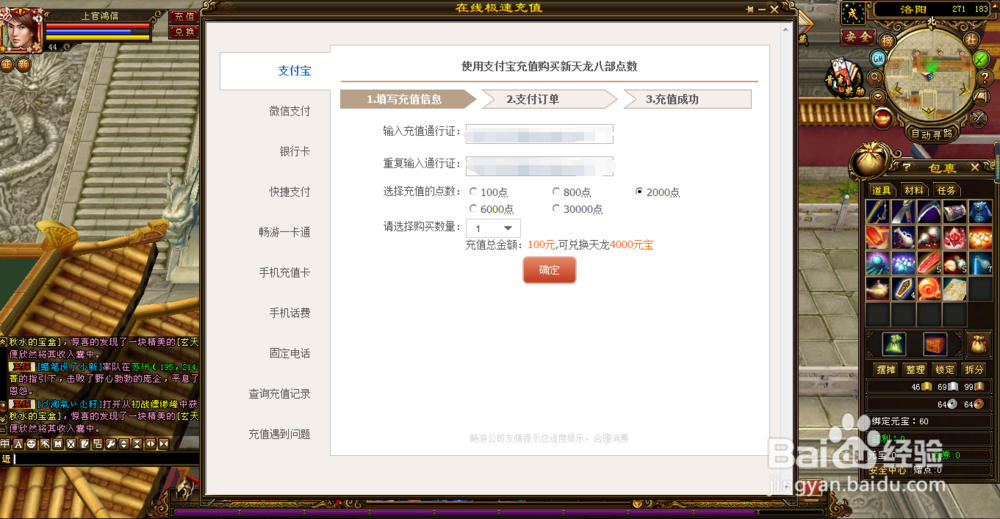Select the 800点 radio option
Image resolution: width=1000 pixels, height=519 pixels.
point(556,191)
